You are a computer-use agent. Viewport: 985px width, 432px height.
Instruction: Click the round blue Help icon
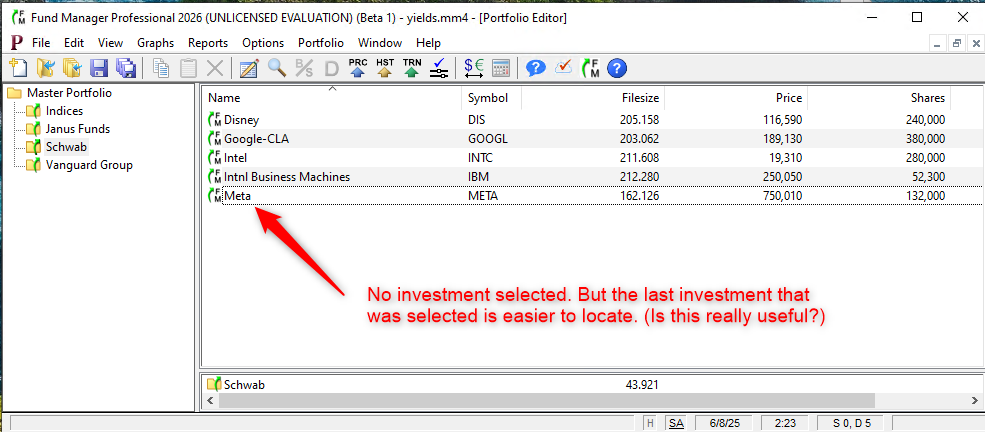[618, 68]
